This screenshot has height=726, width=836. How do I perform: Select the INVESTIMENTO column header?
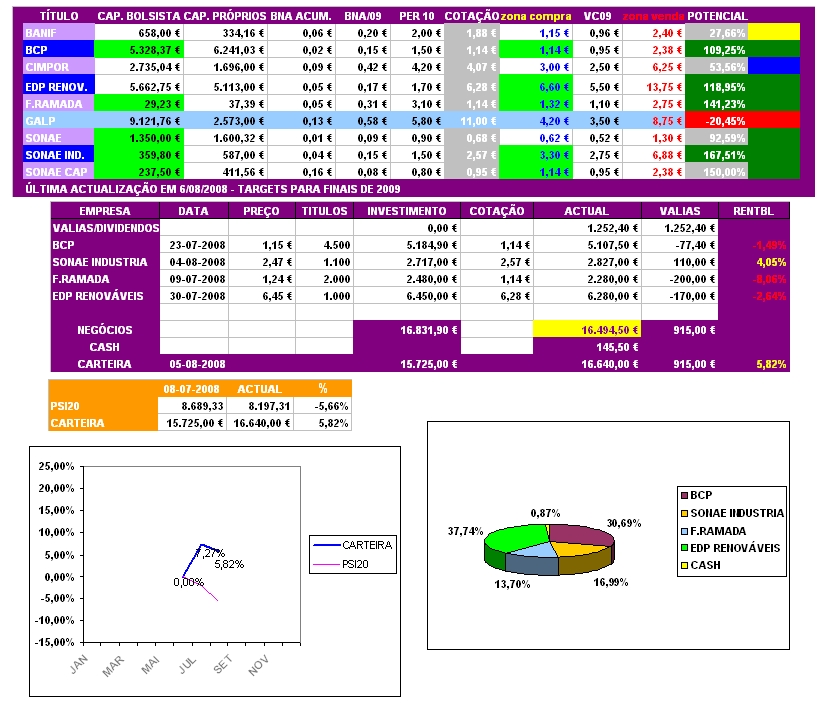click(407, 211)
